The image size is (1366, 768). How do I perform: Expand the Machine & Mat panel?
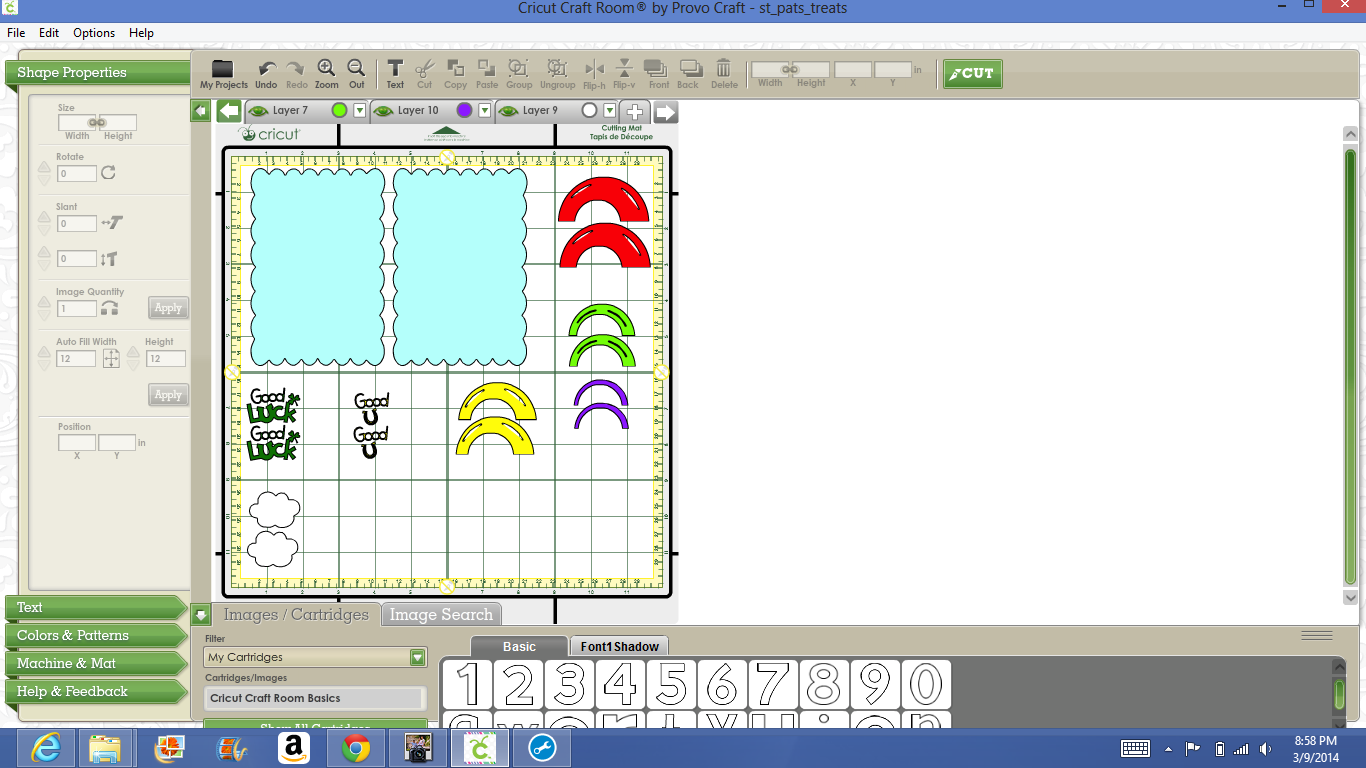point(96,663)
